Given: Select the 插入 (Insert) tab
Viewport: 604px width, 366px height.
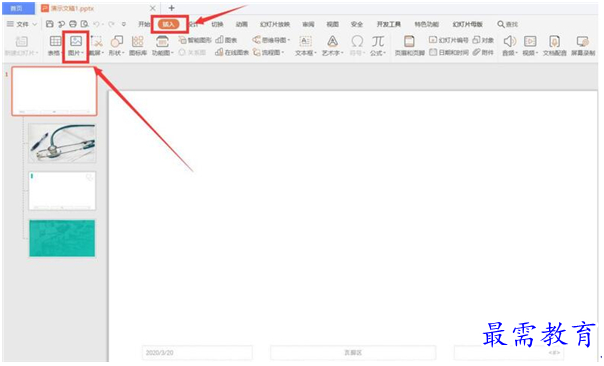Looking at the screenshot, I should pos(169,24).
